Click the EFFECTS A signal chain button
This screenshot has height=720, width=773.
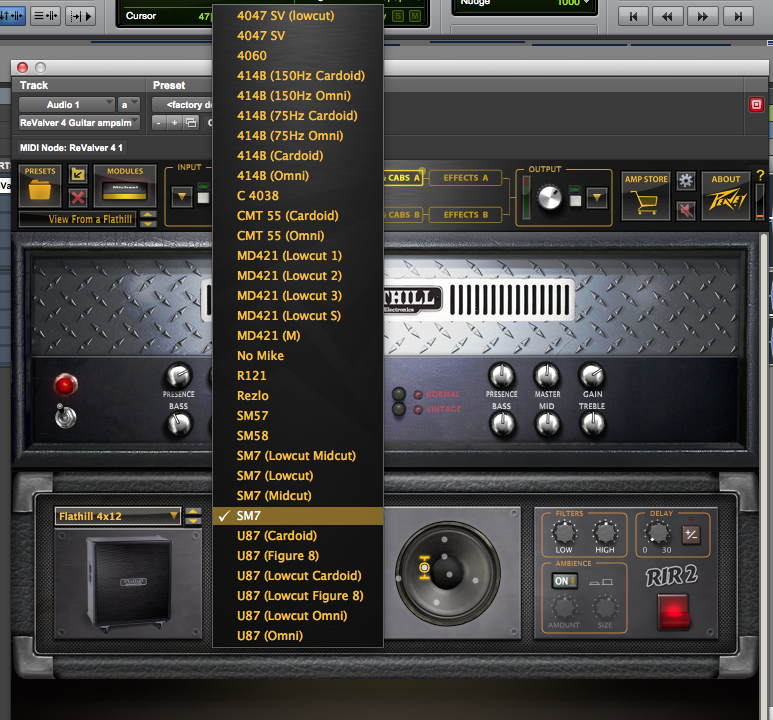tap(465, 178)
